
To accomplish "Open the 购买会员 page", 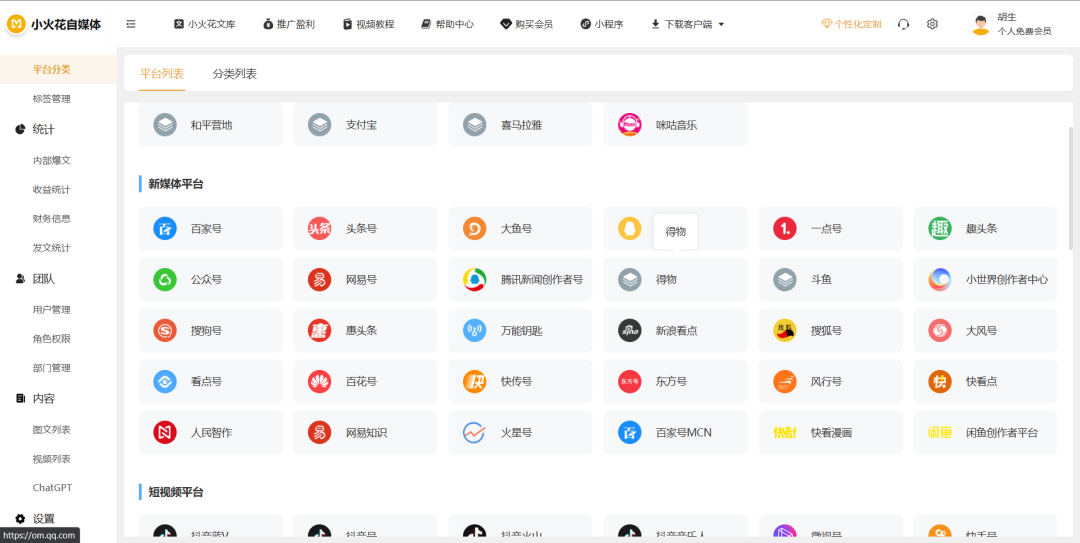I will [x=527, y=24].
